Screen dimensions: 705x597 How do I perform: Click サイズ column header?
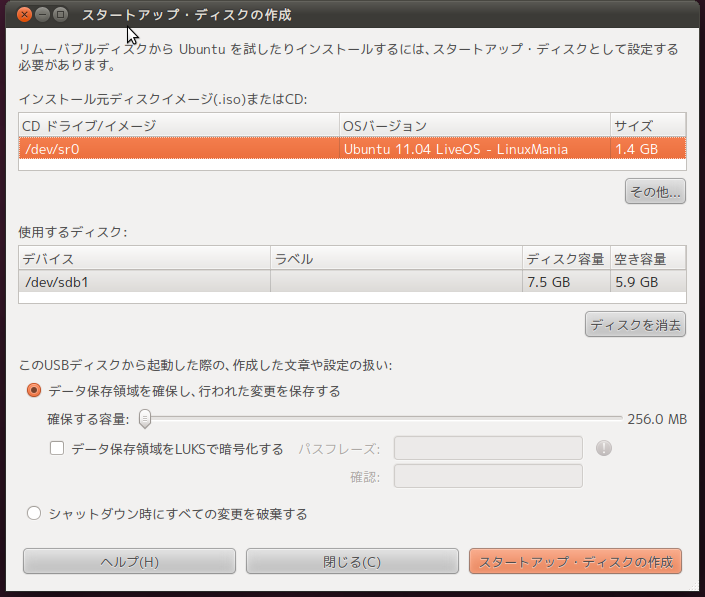click(648, 125)
